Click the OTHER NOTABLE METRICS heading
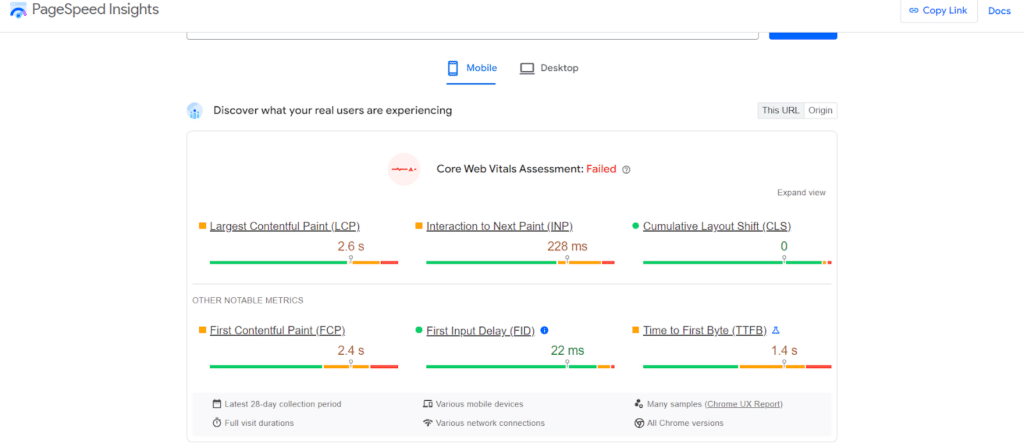This screenshot has height=447, width=1024. (x=248, y=301)
